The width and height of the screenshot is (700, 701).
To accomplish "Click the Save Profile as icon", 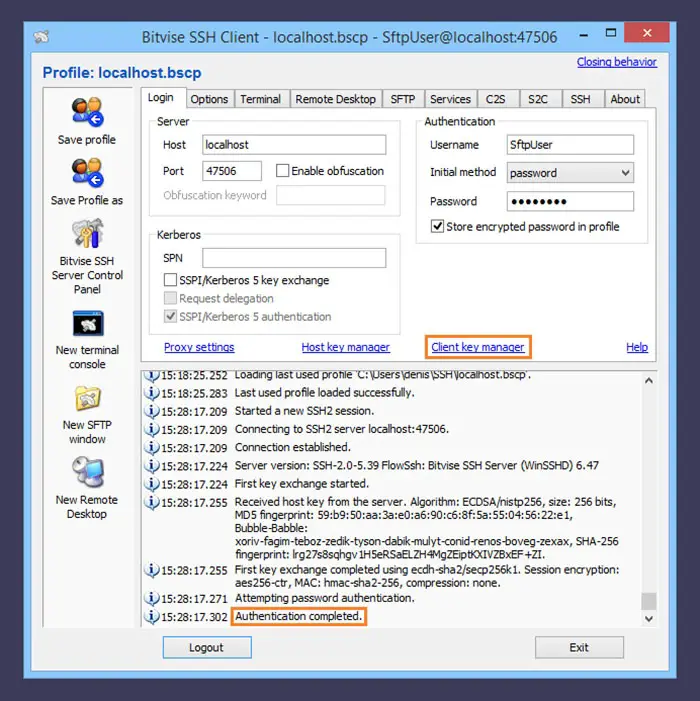I will 88,173.
